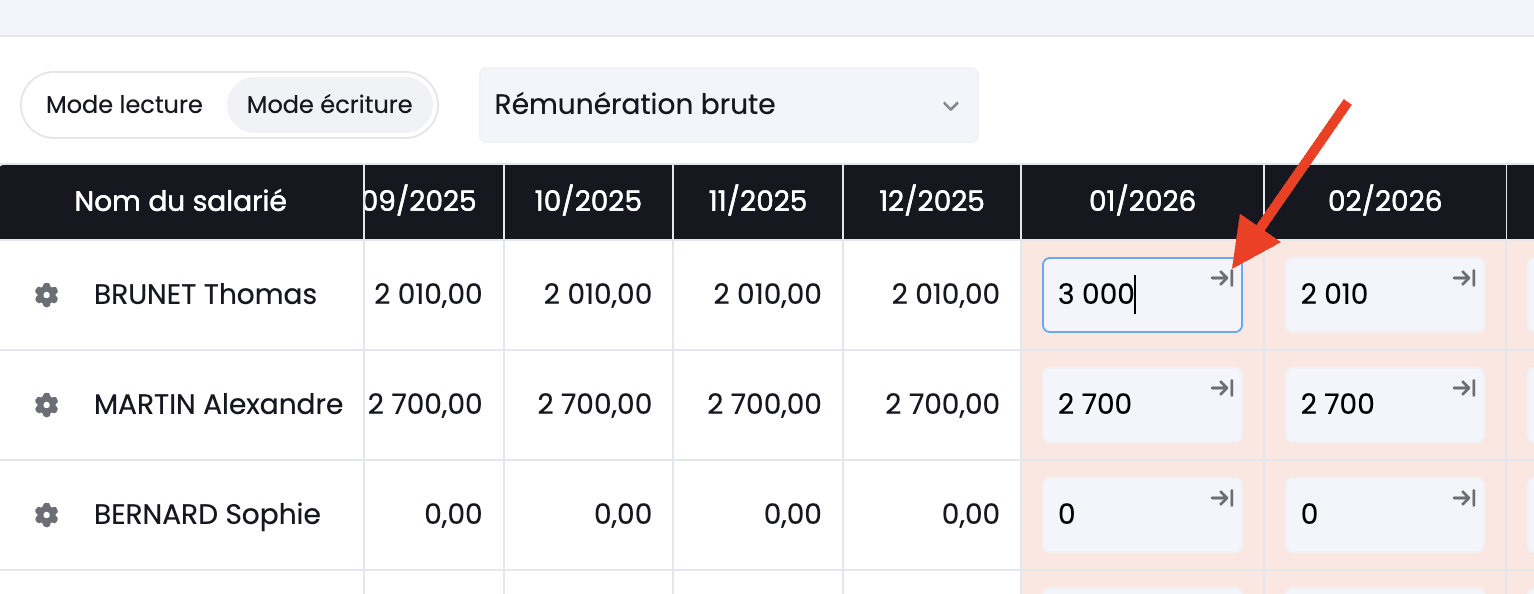
Task: Select the Mode écriture option
Action: click(x=329, y=105)
